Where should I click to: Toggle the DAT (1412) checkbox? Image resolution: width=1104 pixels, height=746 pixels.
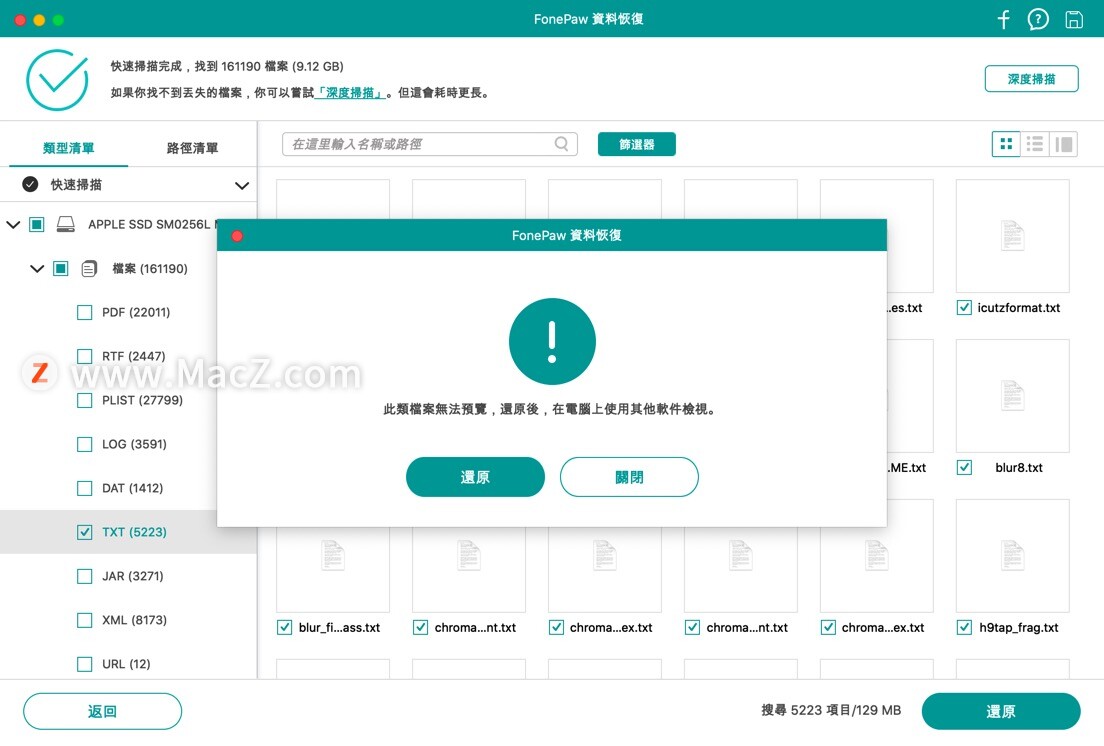[84, 488]
